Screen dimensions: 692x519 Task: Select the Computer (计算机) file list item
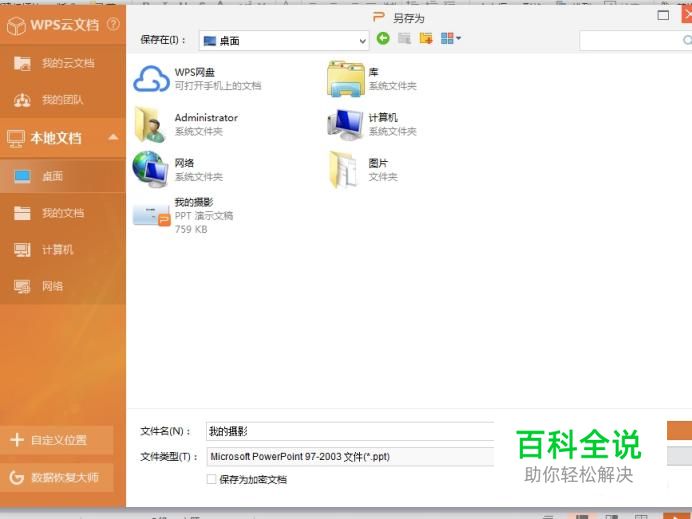[x=371, y=124]
